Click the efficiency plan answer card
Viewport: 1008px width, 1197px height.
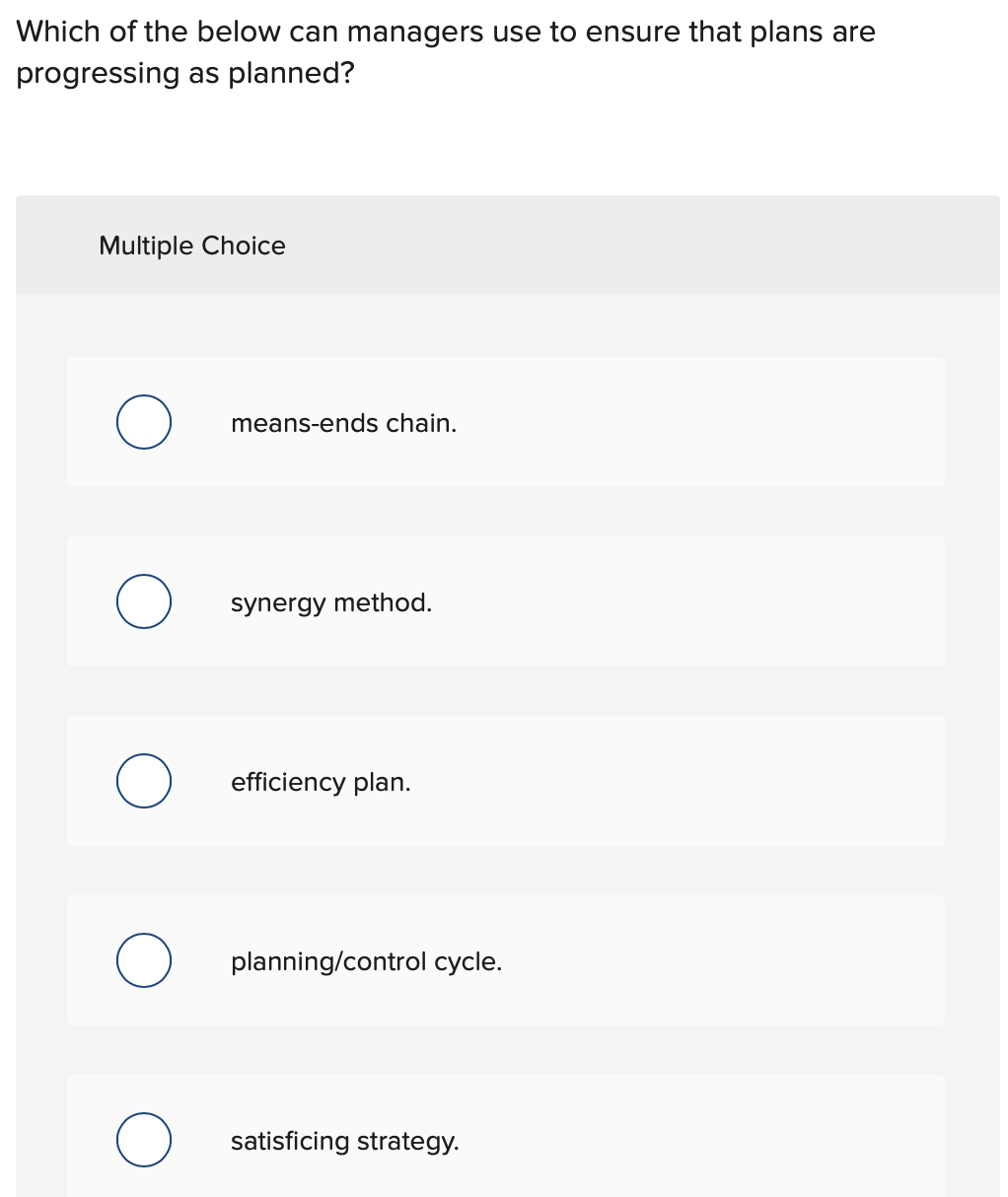505,780
